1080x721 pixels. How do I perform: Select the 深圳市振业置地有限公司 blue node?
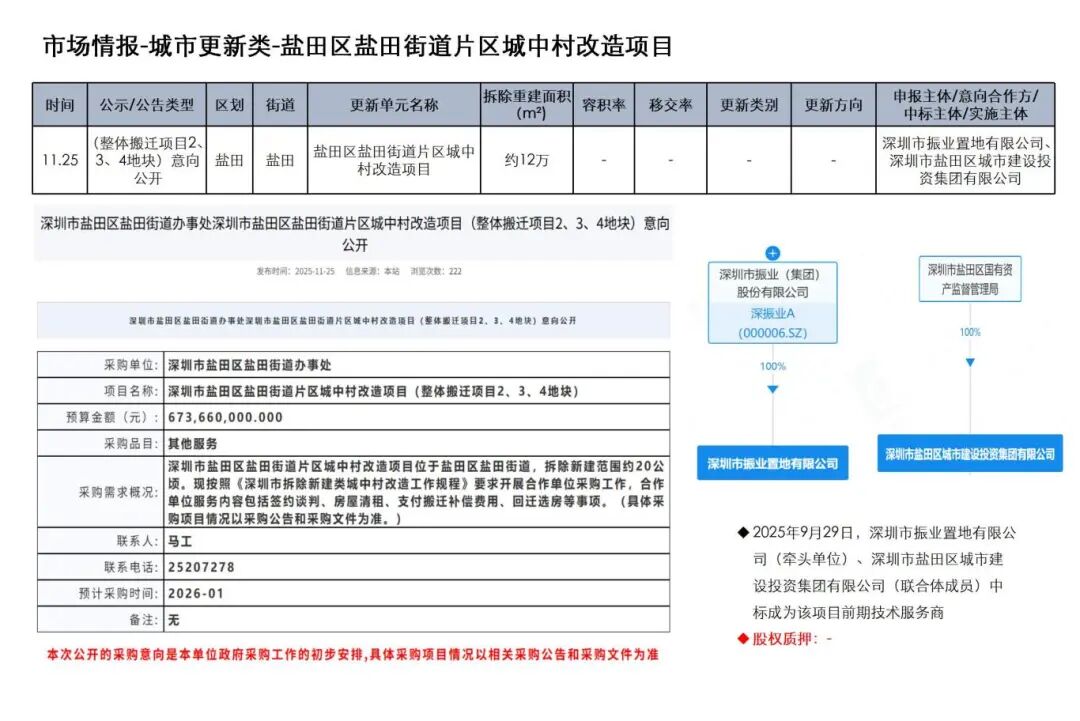click(x=772, y=464)
